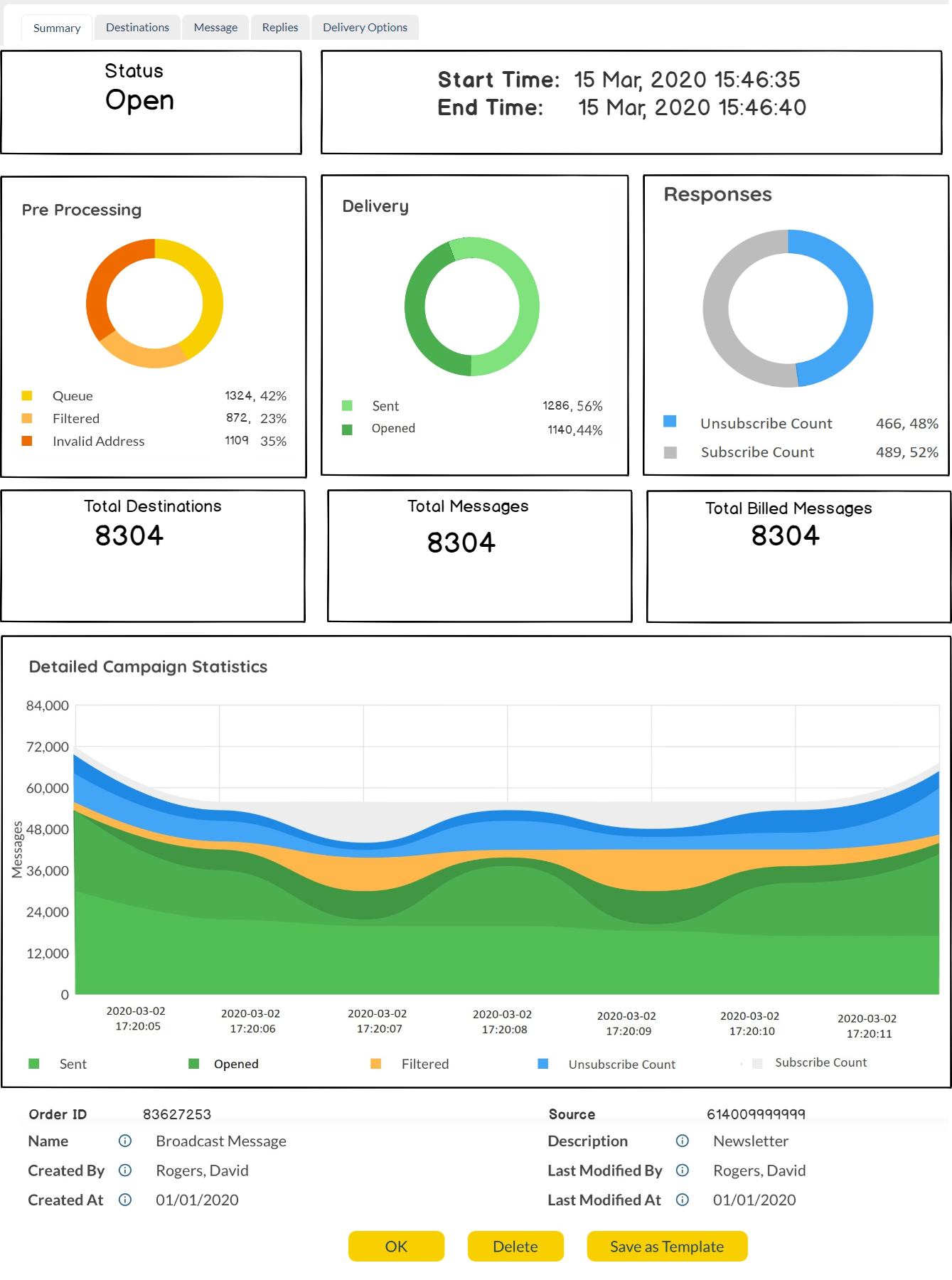
Task: Open the Delivery Options tab
Action: pyautogui.click(x=365, y=28)
